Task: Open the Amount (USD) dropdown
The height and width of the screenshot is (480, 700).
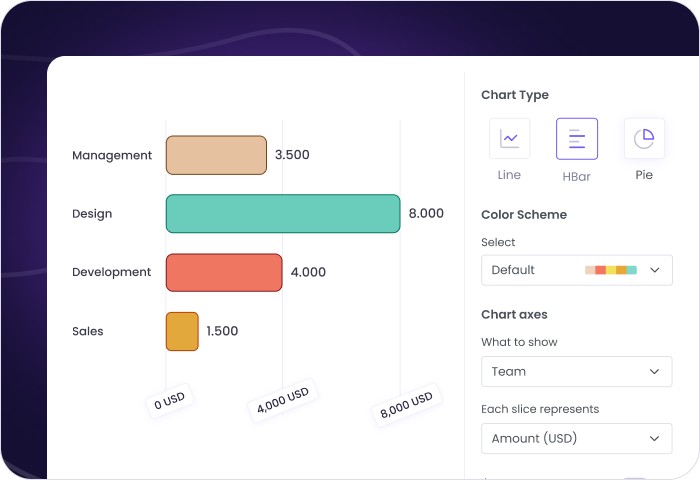Action: pyautogui.click(x=576, y=438)
